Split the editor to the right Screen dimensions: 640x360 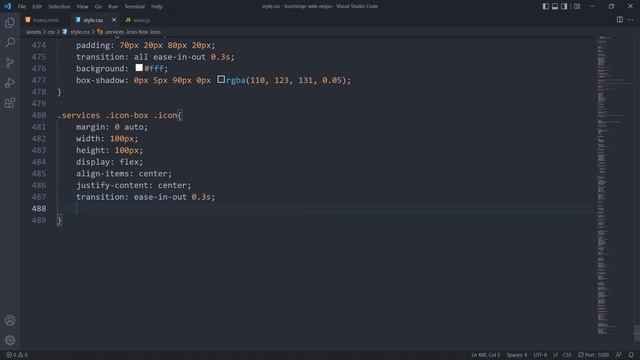click(x=620, y=20)
